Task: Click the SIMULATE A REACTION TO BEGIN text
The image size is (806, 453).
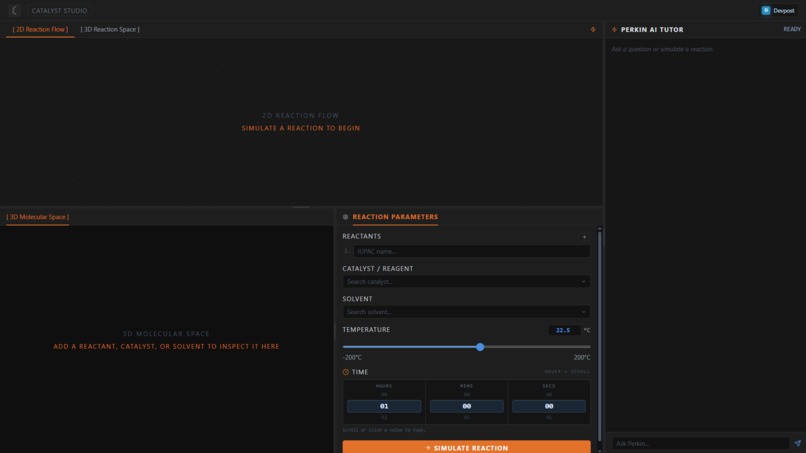Action: click(x=301, y=128)
